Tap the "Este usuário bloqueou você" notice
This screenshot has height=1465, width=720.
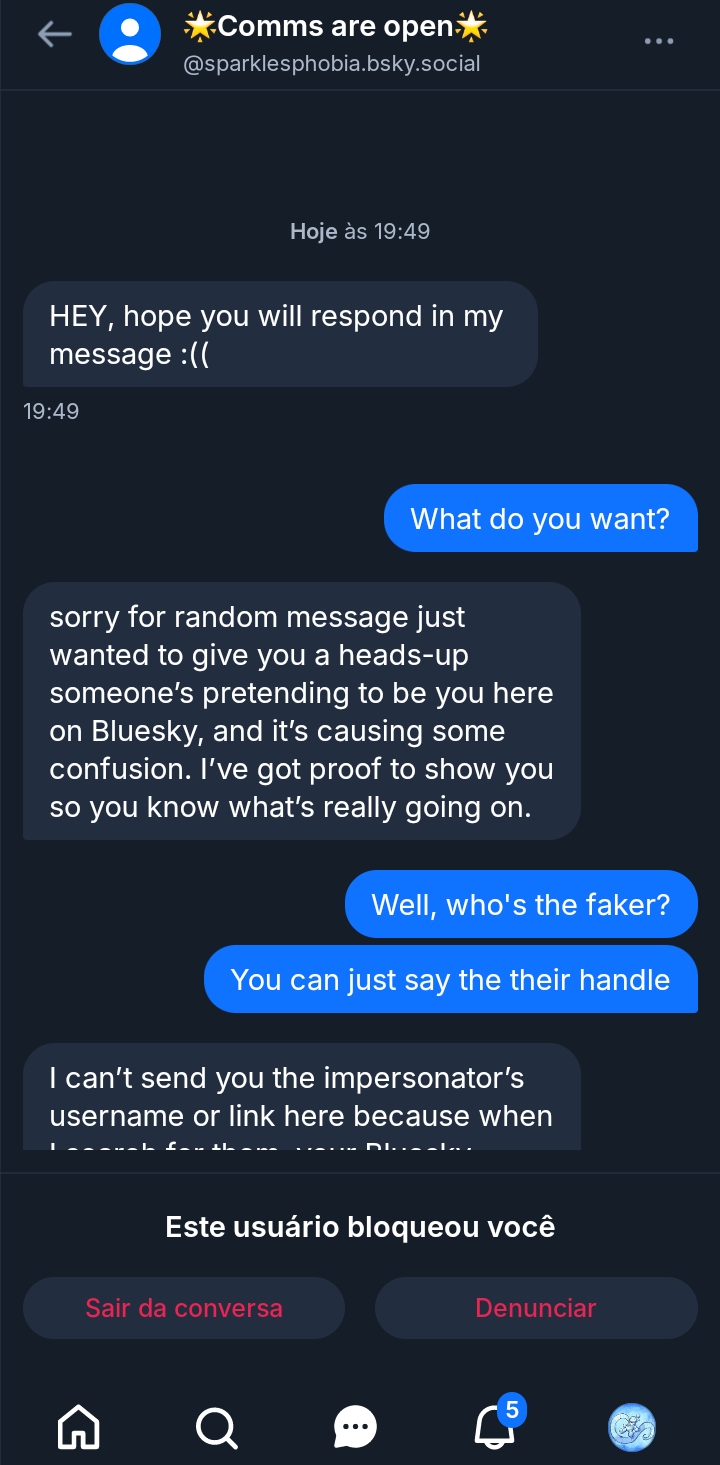coord(360,1226)
